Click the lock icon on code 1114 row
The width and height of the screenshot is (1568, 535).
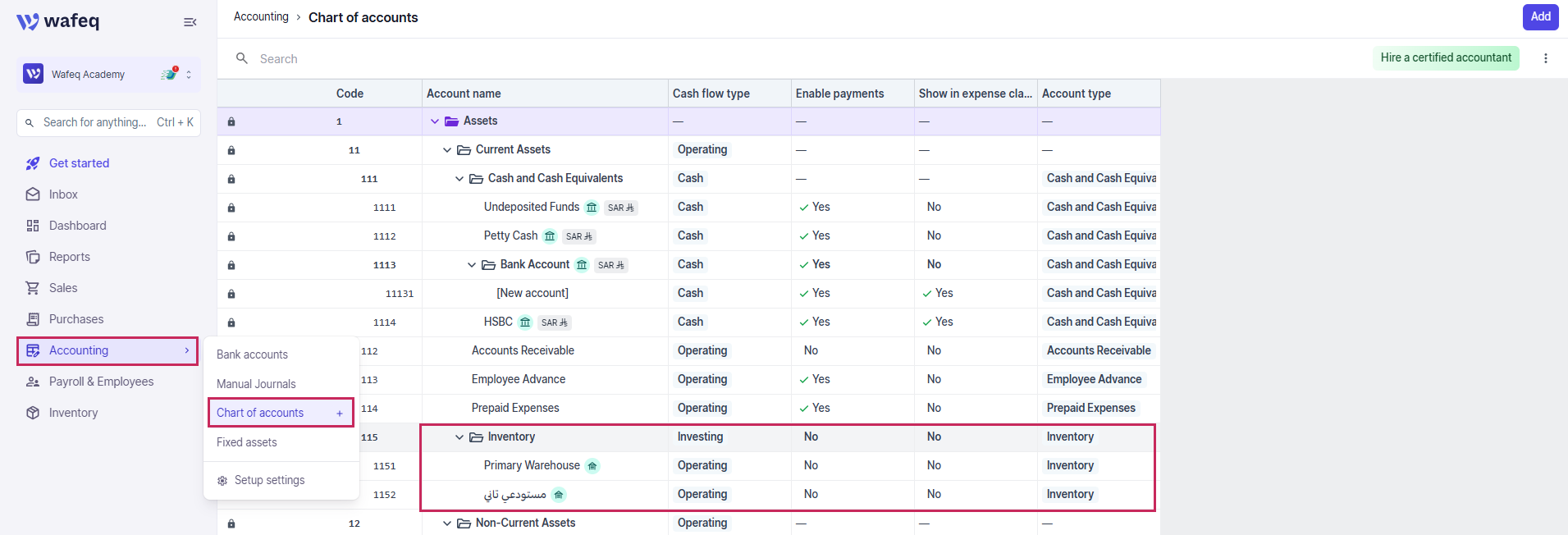(x=231, y=322)
